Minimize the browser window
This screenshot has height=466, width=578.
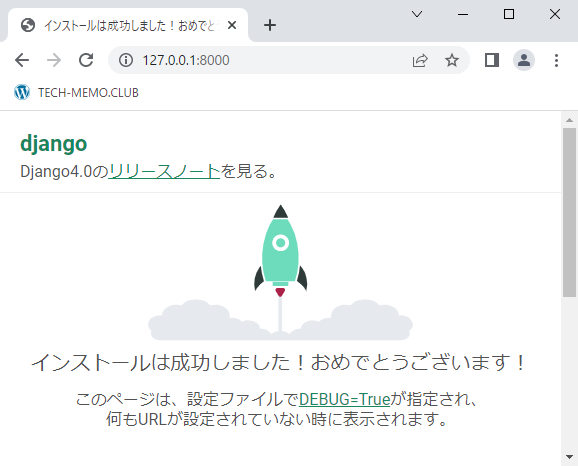[x=463, y=14]
